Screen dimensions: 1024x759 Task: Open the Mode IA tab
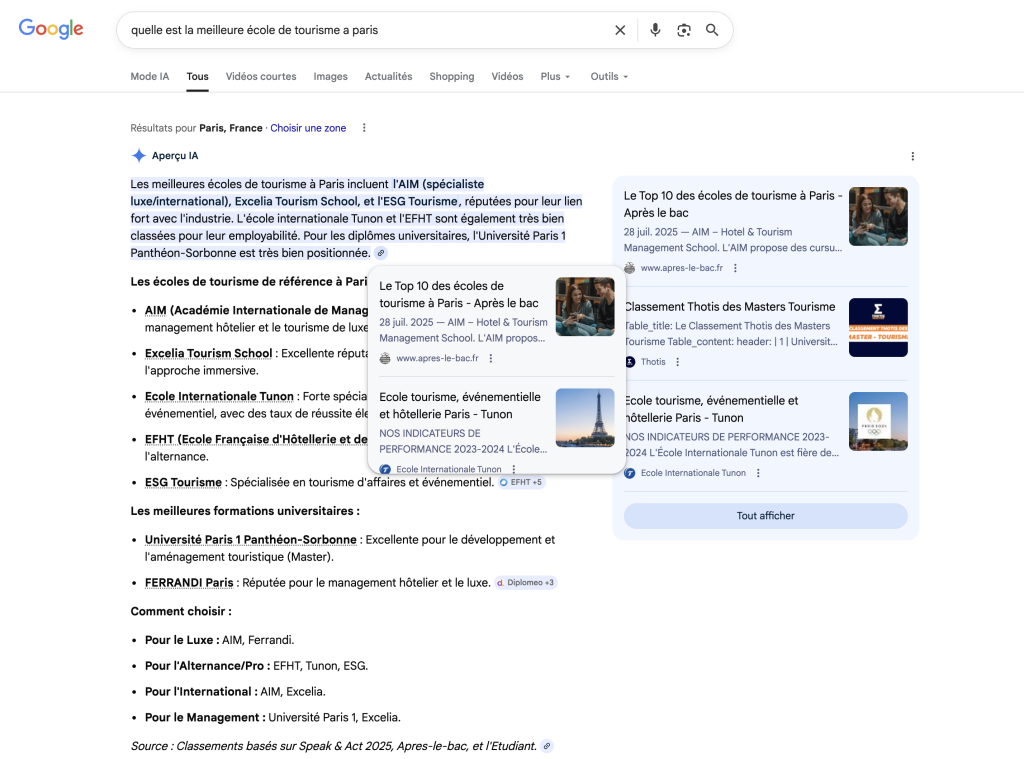tap(149, 76)
